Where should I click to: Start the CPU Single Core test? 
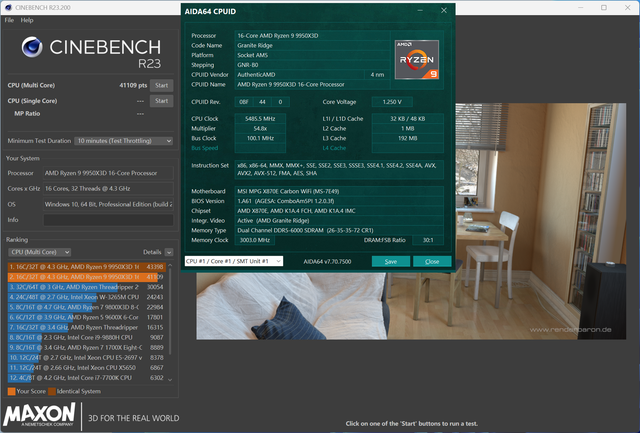[x=161, y=101]
